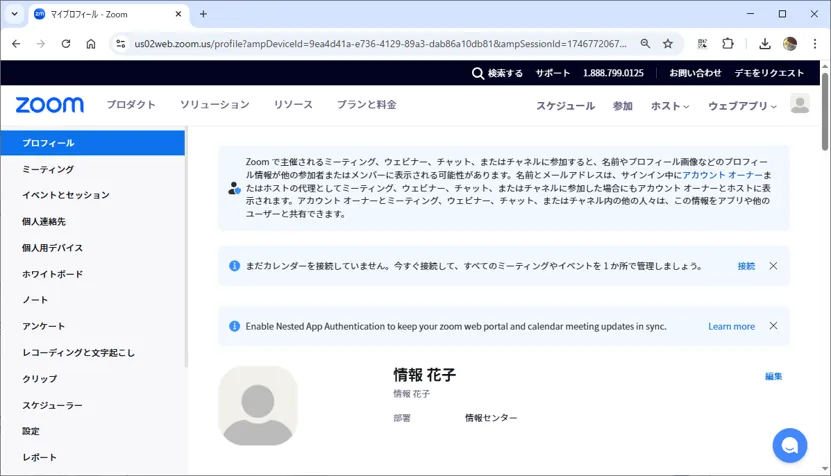Open the サポート link
The image size is (831, 476).
(x=552, y=73)
